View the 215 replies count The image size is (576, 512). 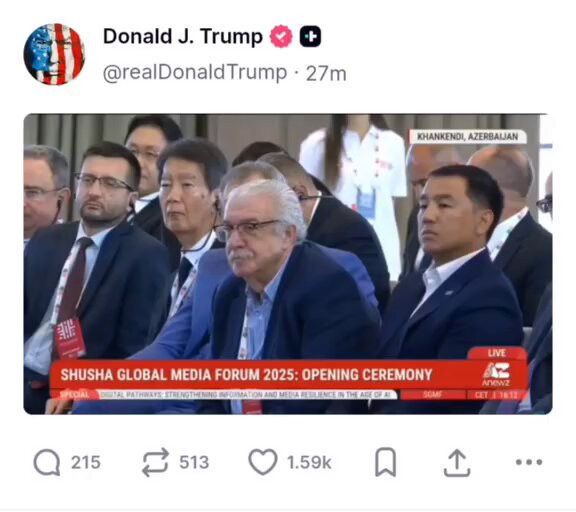coord(86,462)
